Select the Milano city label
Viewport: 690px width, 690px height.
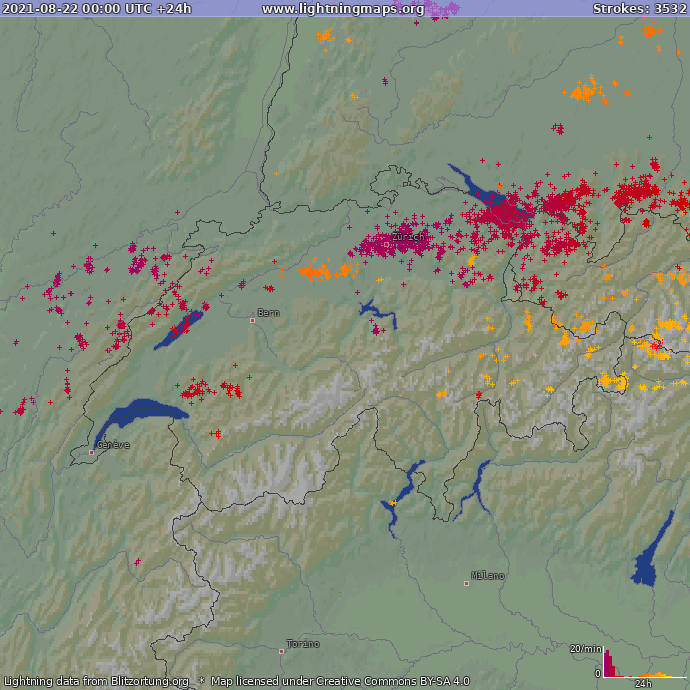[489, 576]
